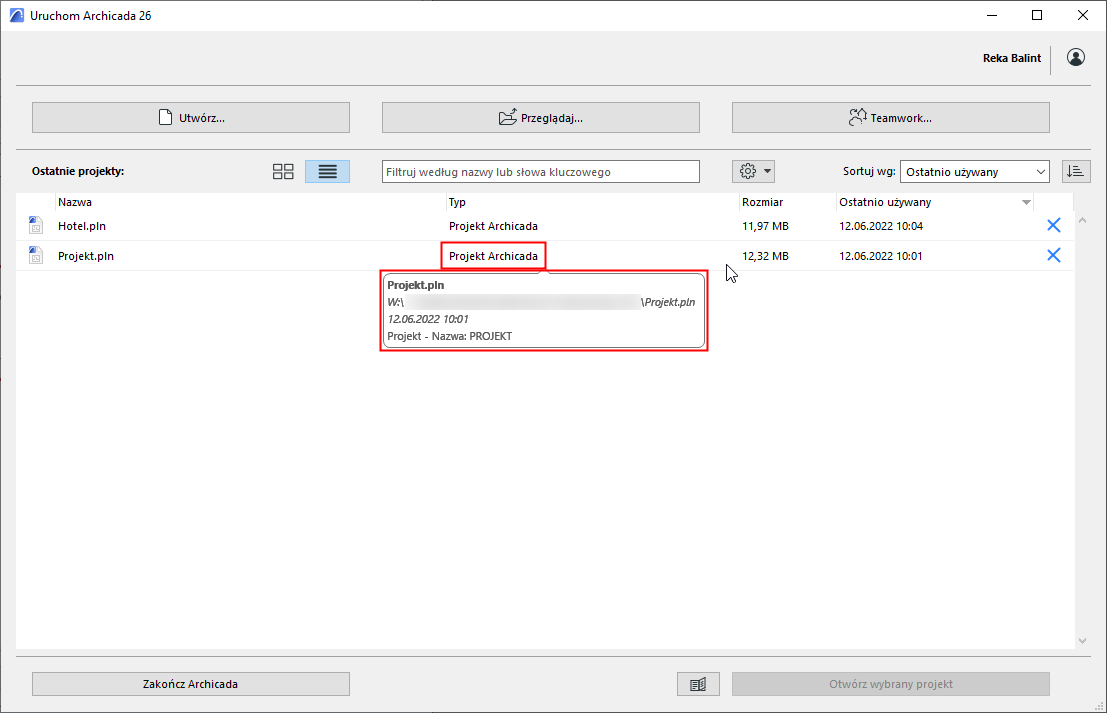The width and height of the screenshot is (1107, 713).
Task: Open the 'Sortuj wg' combo box
Action: point(974,172)
